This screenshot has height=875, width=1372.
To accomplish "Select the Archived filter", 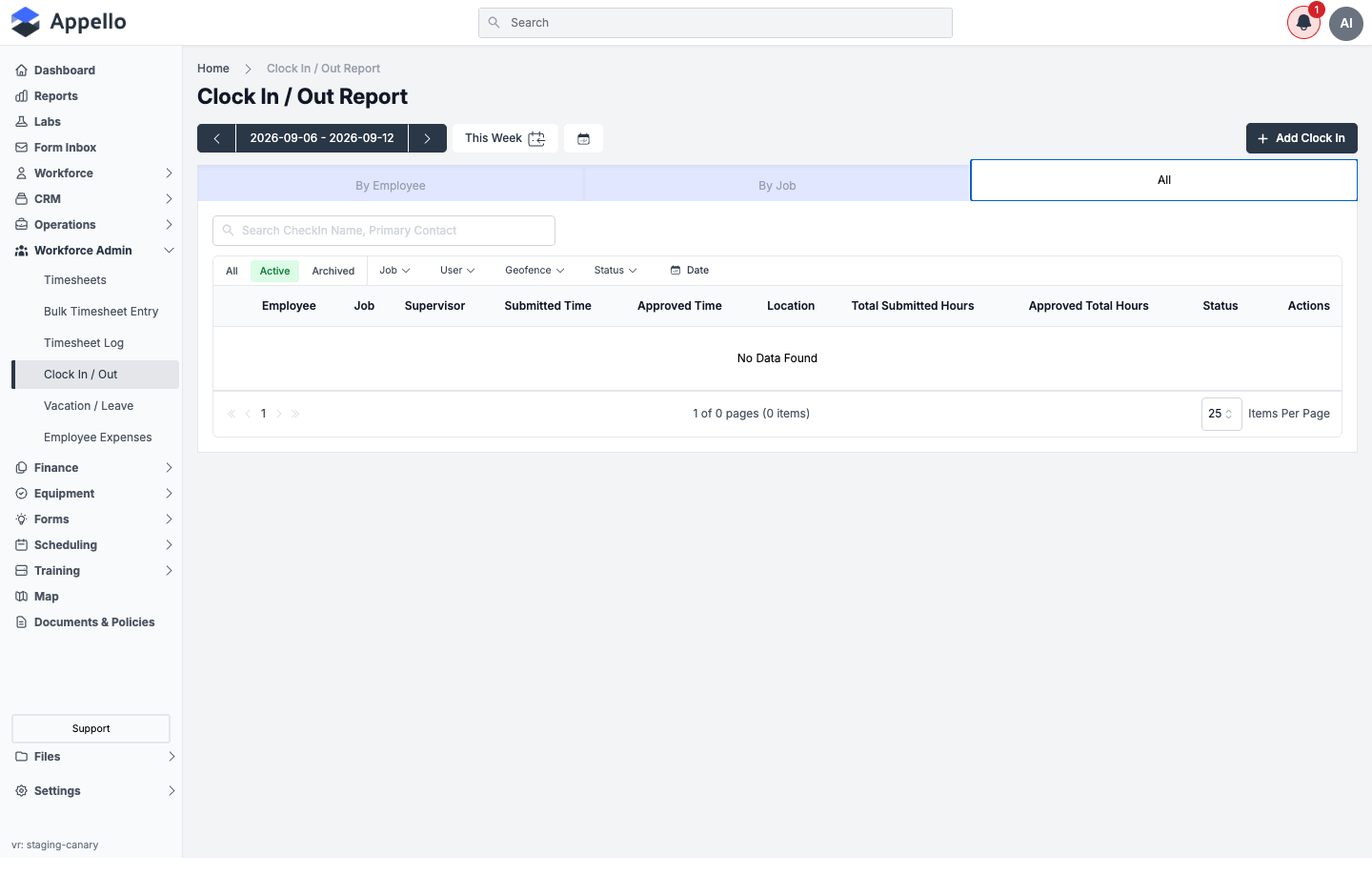I will coord(333,272).
